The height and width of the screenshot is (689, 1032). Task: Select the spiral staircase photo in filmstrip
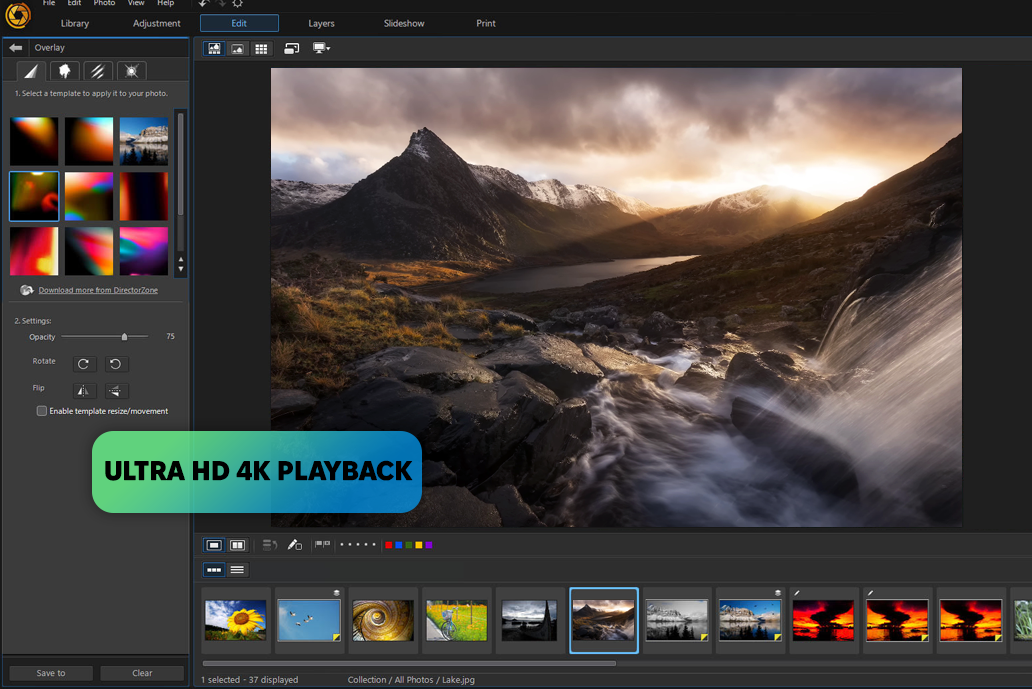[383, 620]
